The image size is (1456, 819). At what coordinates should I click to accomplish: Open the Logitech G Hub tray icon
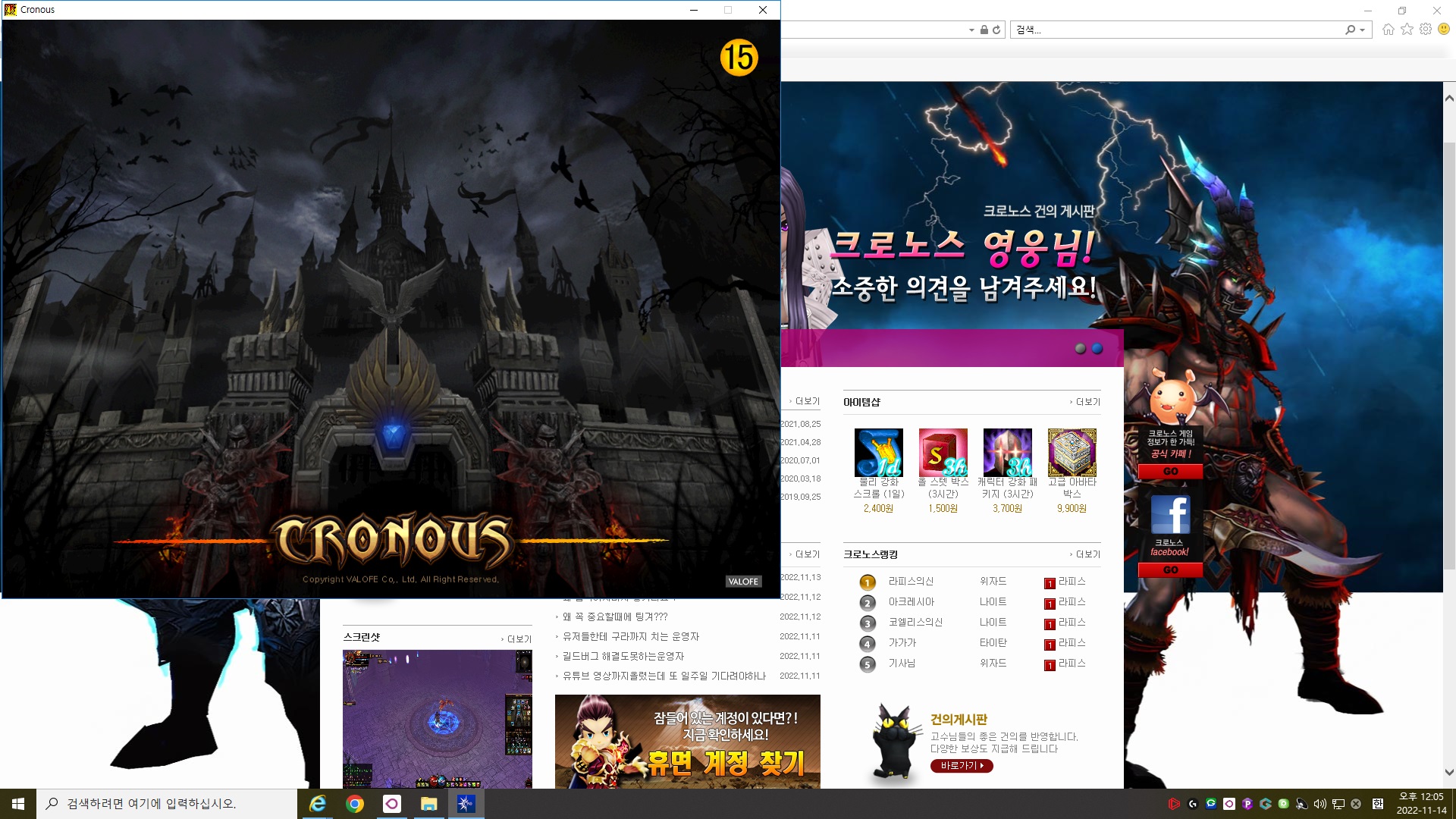point(1192,804)
